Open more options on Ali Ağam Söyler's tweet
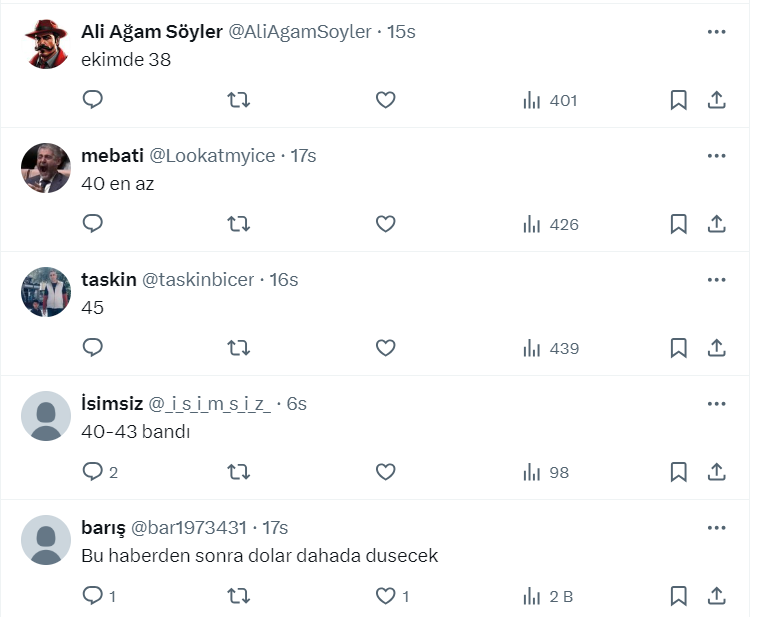 (716, 32)
